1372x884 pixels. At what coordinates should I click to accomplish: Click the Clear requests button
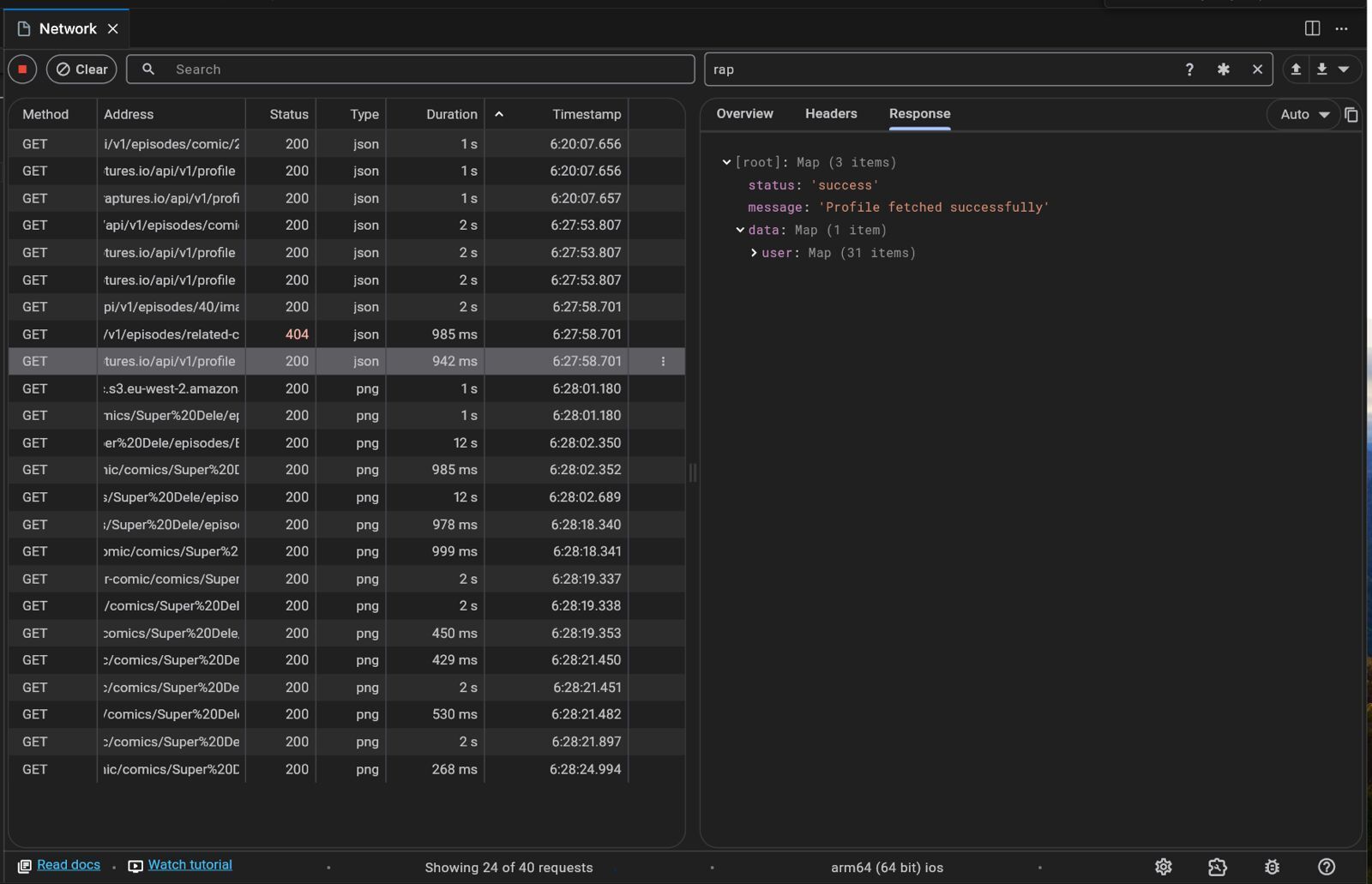(81, 69)
